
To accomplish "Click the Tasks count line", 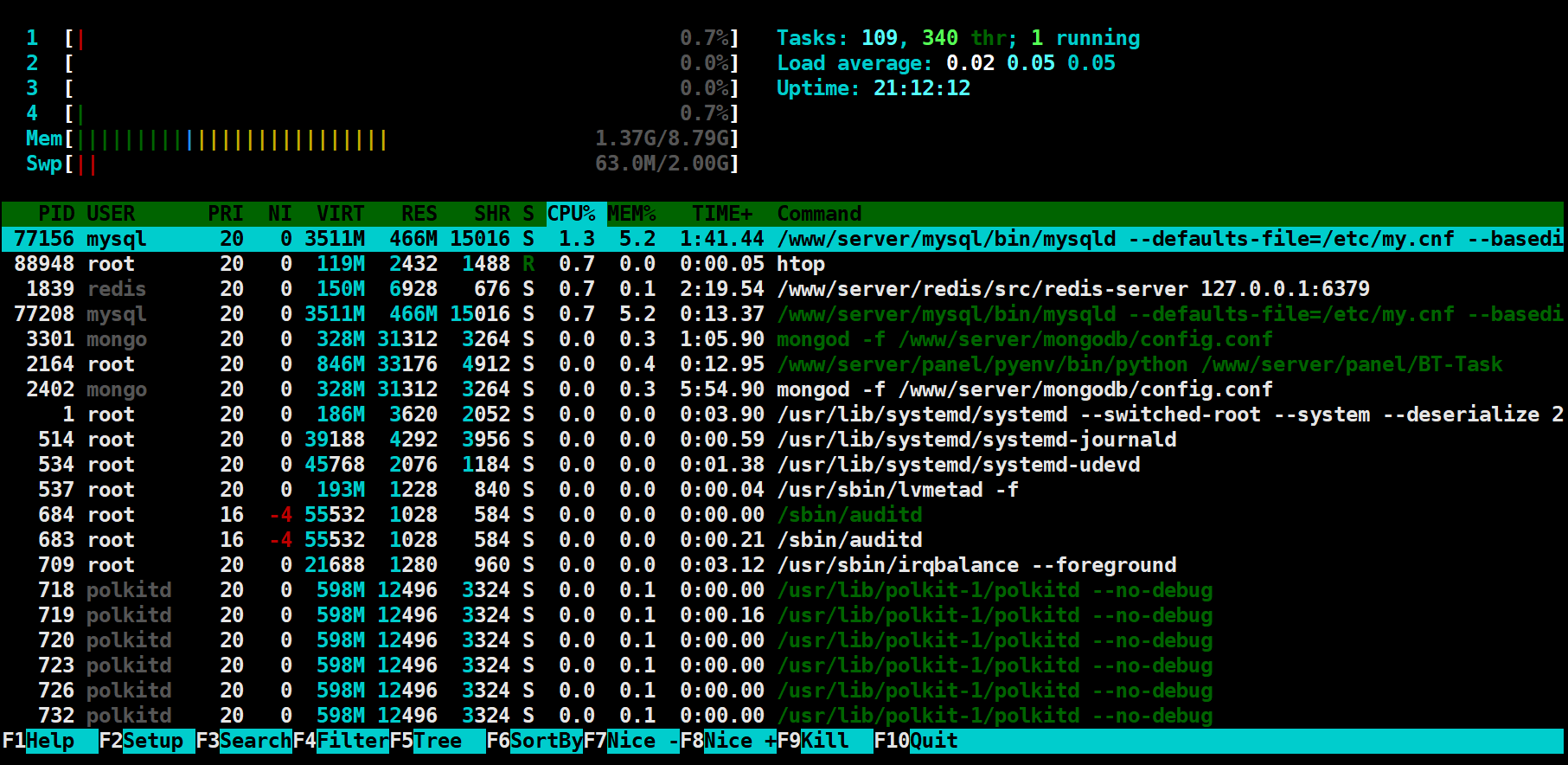I will 958,38.
